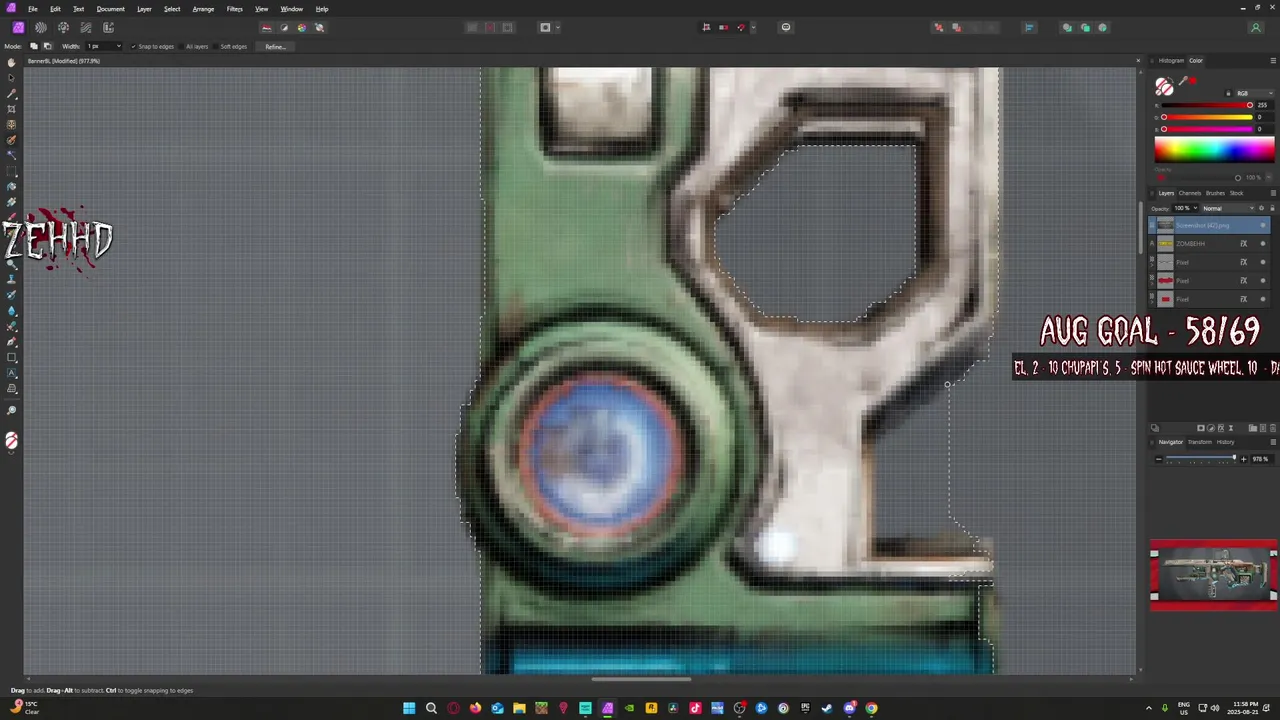The image size is (1280, 720).
Task: Select the Zoom tool in the toolbox
Action: pyautogui.click(x=12, y=410)
